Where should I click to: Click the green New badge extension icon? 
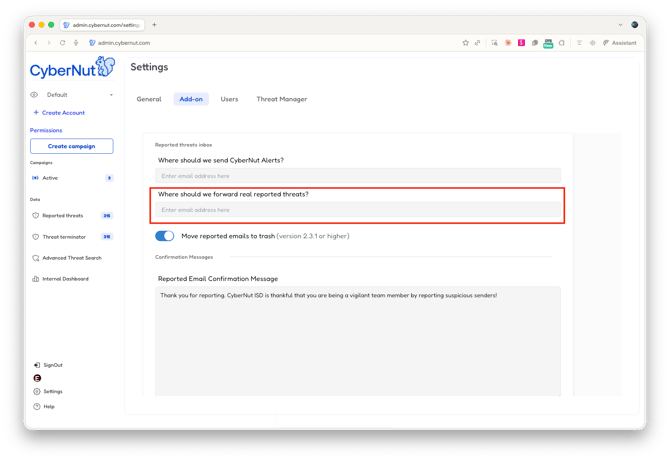pos(548,43)
